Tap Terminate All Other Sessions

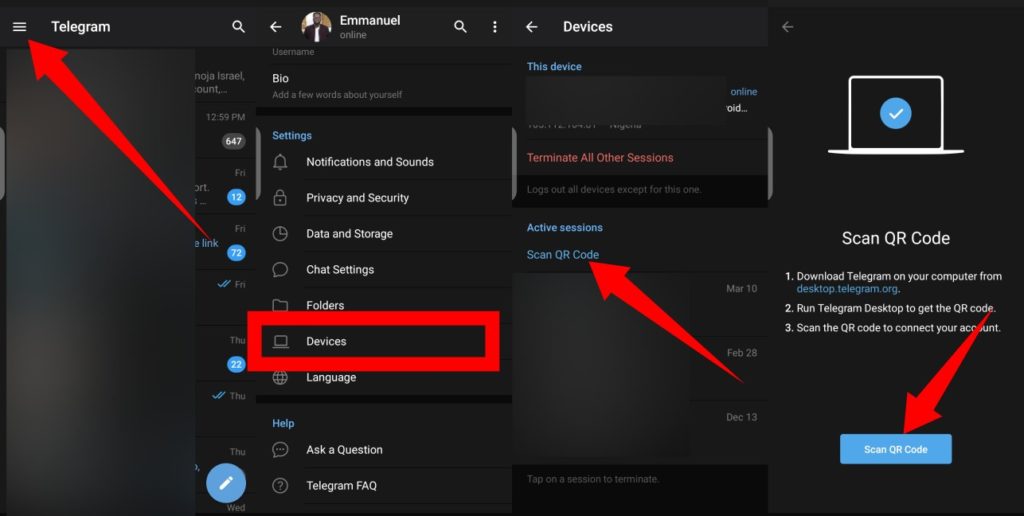(x=600, y=157)
